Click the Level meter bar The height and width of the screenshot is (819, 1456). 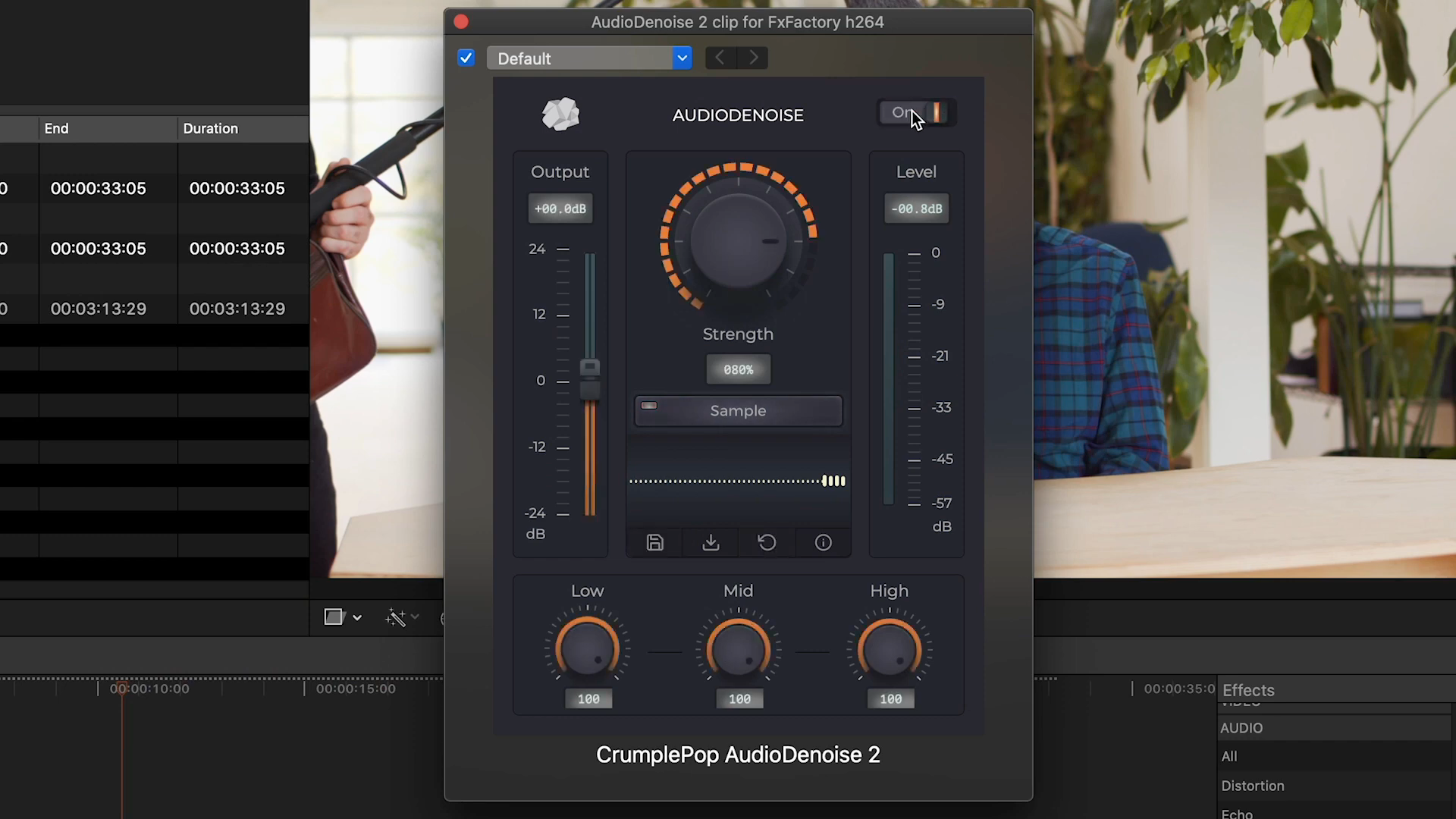click(888, 379)
